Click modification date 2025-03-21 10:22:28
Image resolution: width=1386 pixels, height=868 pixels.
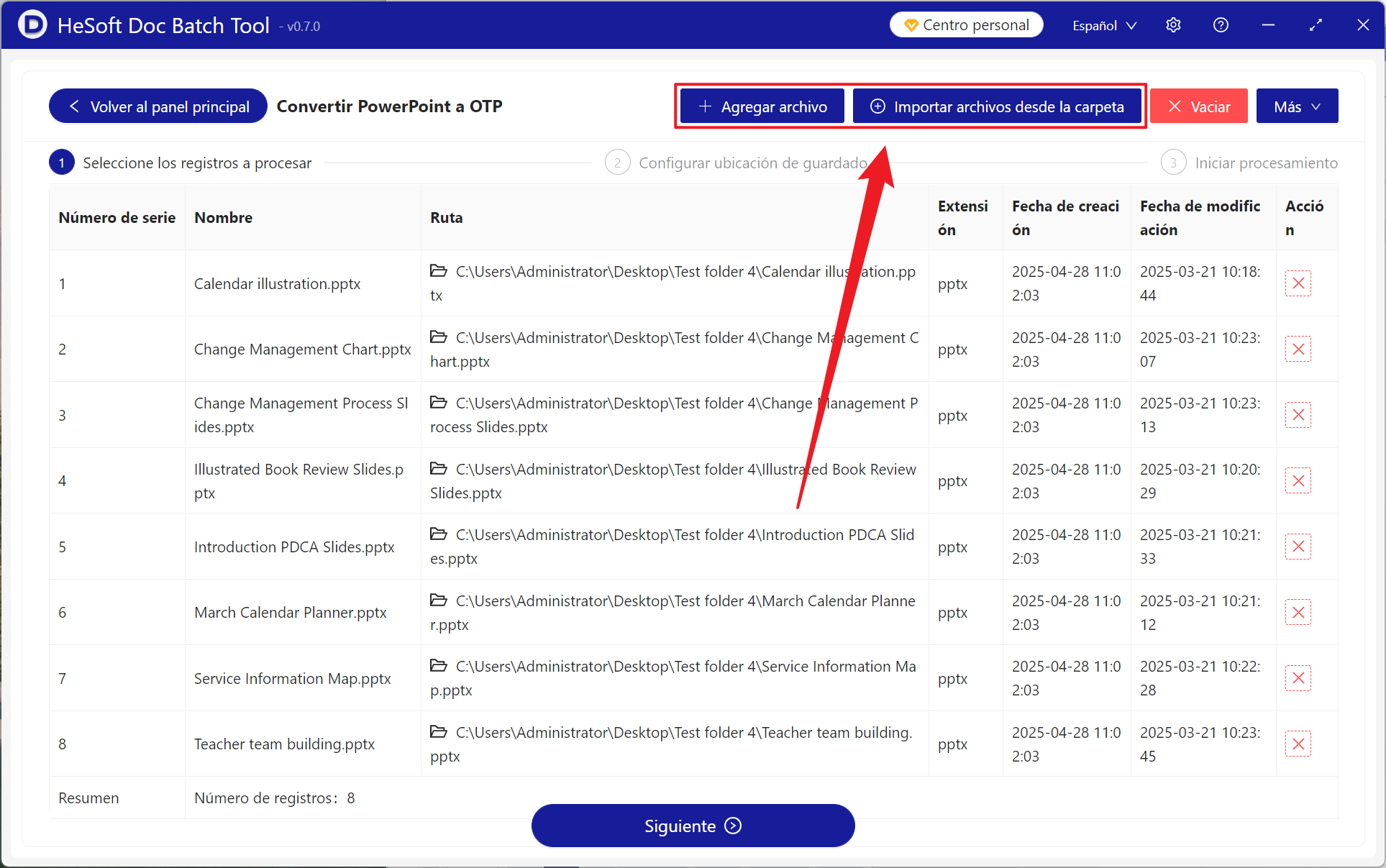(x=1200, y=678)
